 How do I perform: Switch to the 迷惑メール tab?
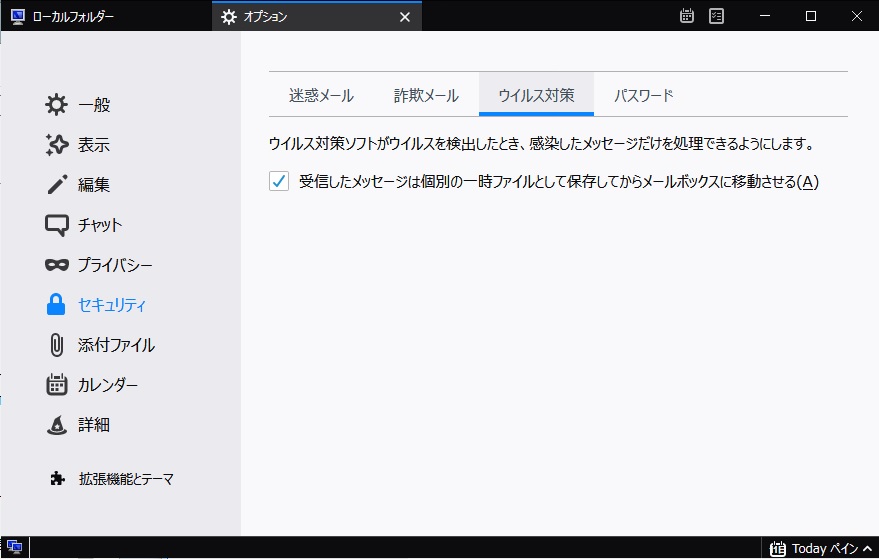click(321, 96)
